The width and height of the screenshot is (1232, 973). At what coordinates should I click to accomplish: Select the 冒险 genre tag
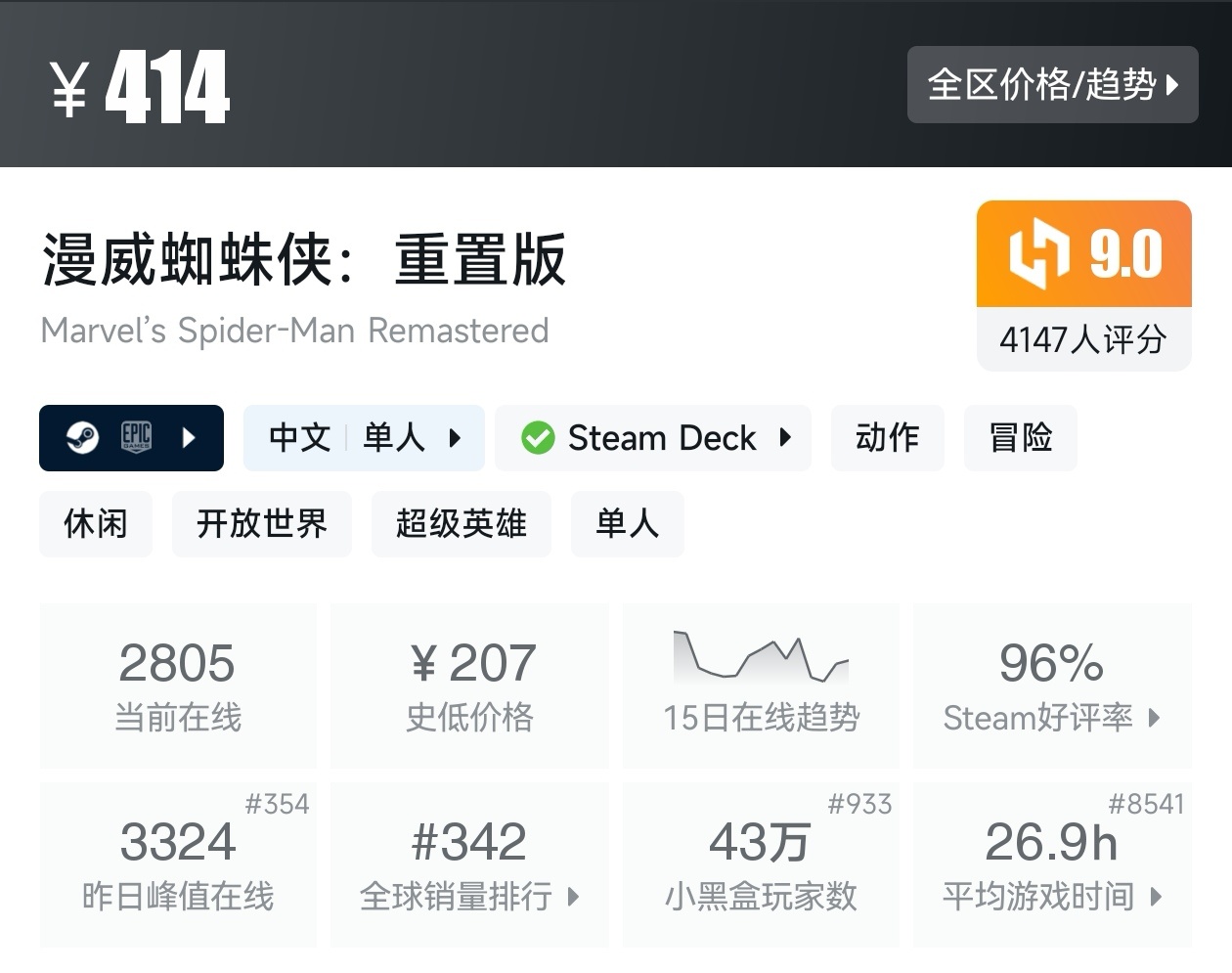point(1020,438)
